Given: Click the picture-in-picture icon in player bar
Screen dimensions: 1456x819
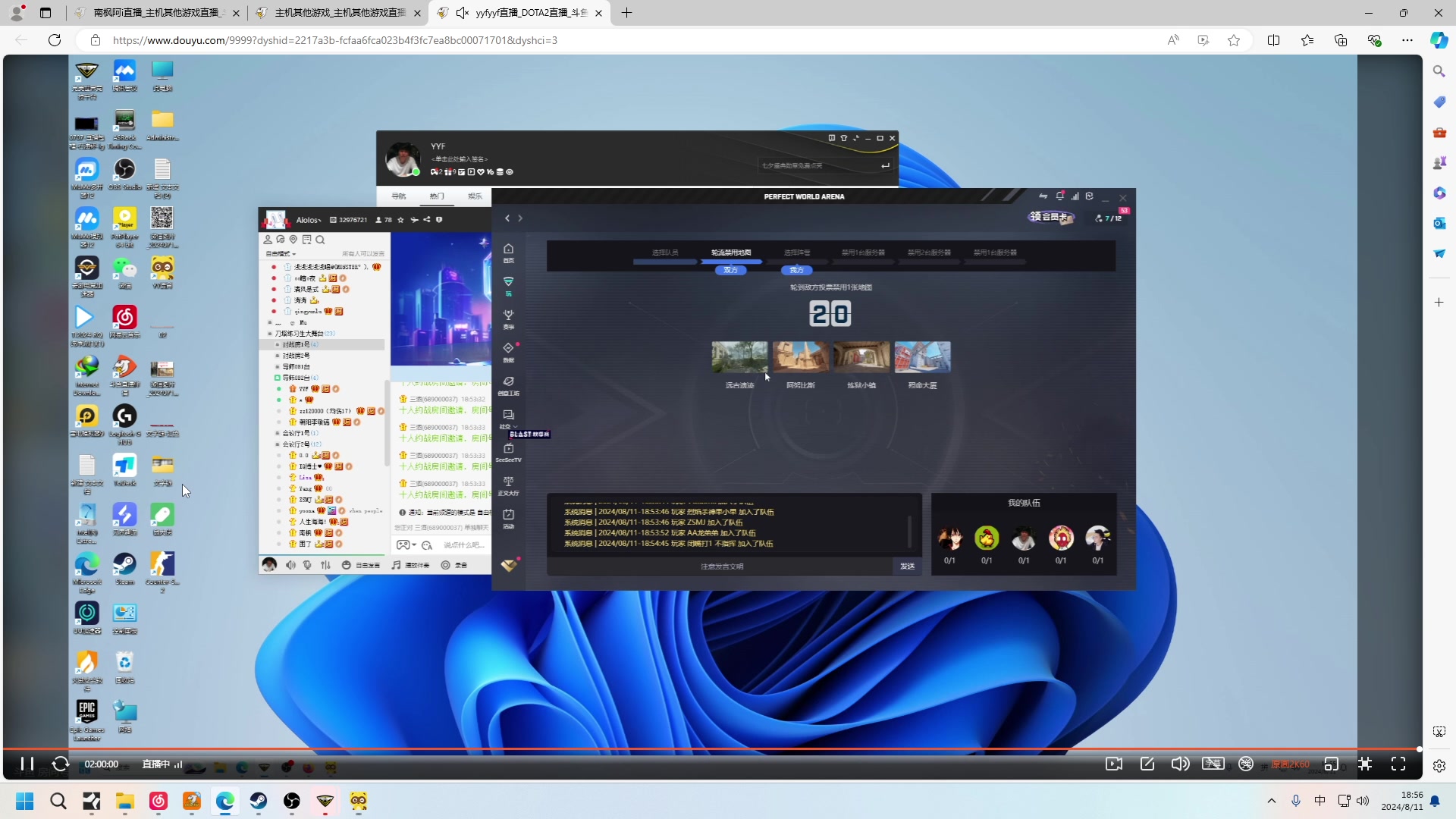Looking at the screenshot, I should tap(1331, 764).
